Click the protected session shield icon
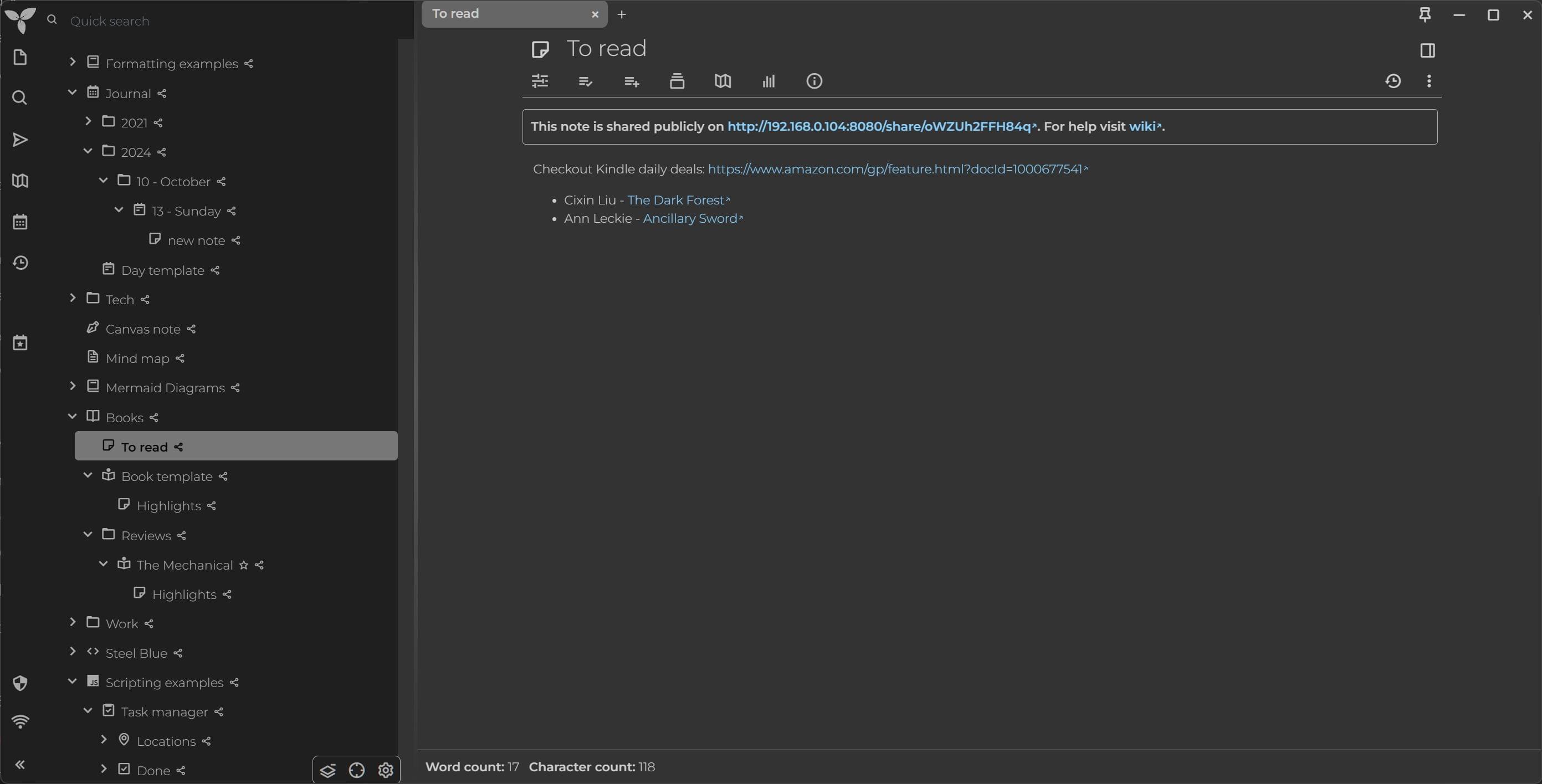 [20, 683]
